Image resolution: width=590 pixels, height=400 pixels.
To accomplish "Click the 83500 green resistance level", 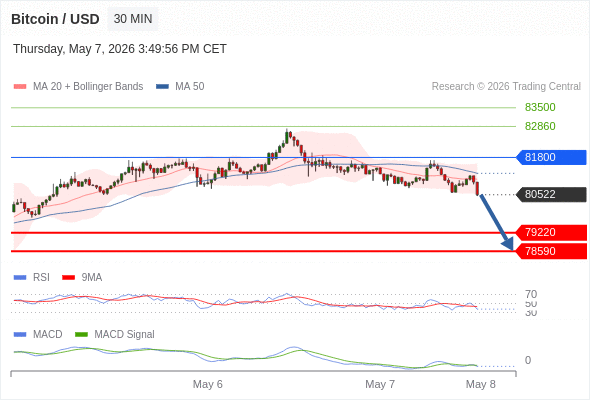I will [540, 108].
